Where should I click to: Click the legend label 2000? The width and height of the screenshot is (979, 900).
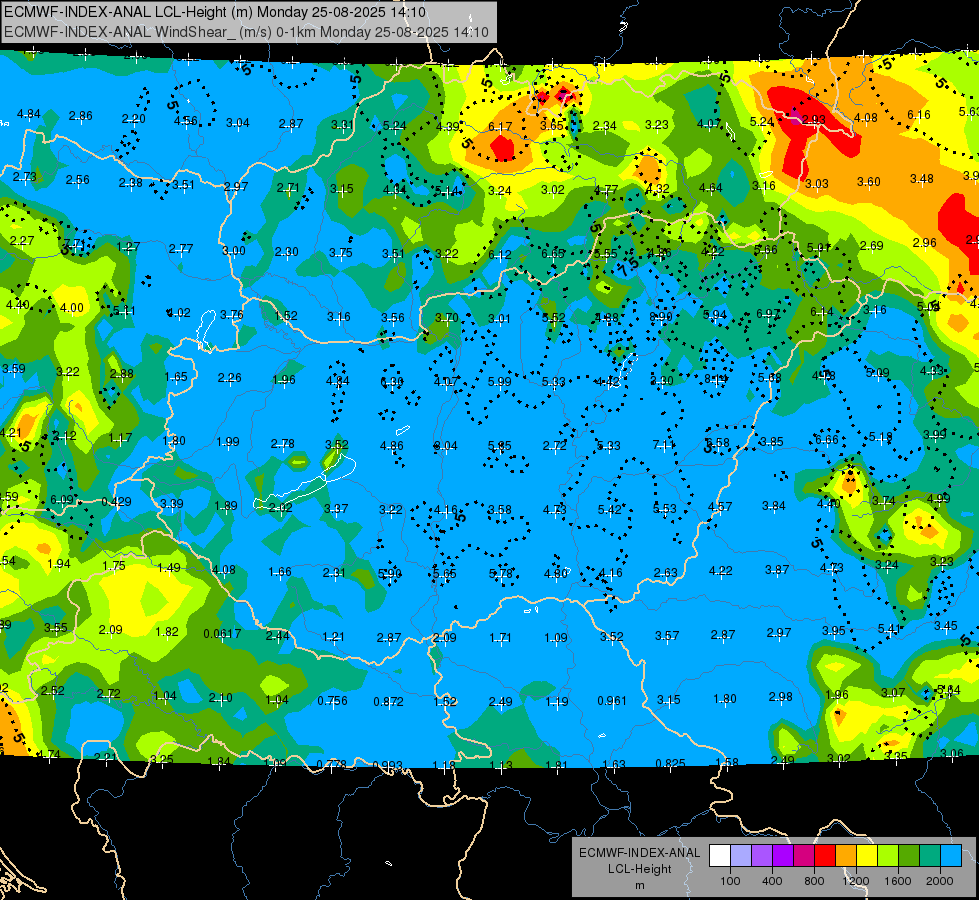[940, 881]
